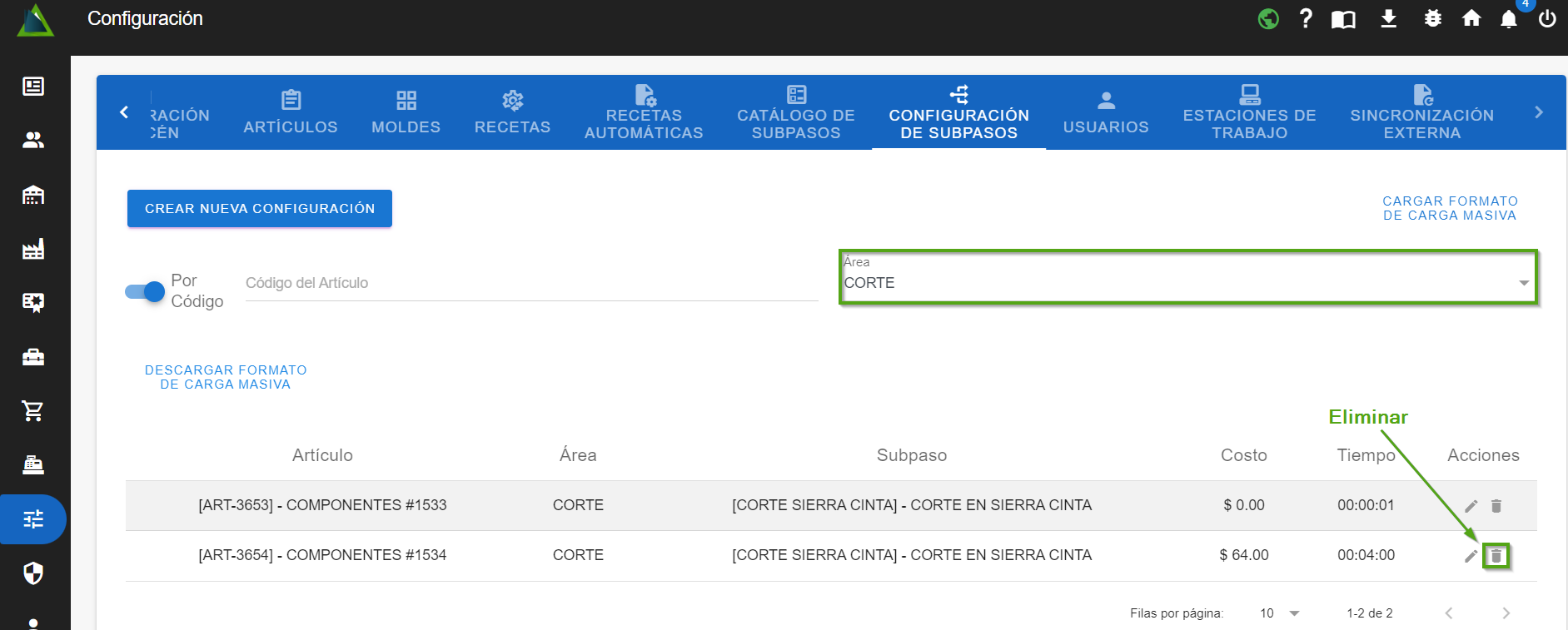
Task: Open shopping cart in sidebar
Action: coord(33,410)
